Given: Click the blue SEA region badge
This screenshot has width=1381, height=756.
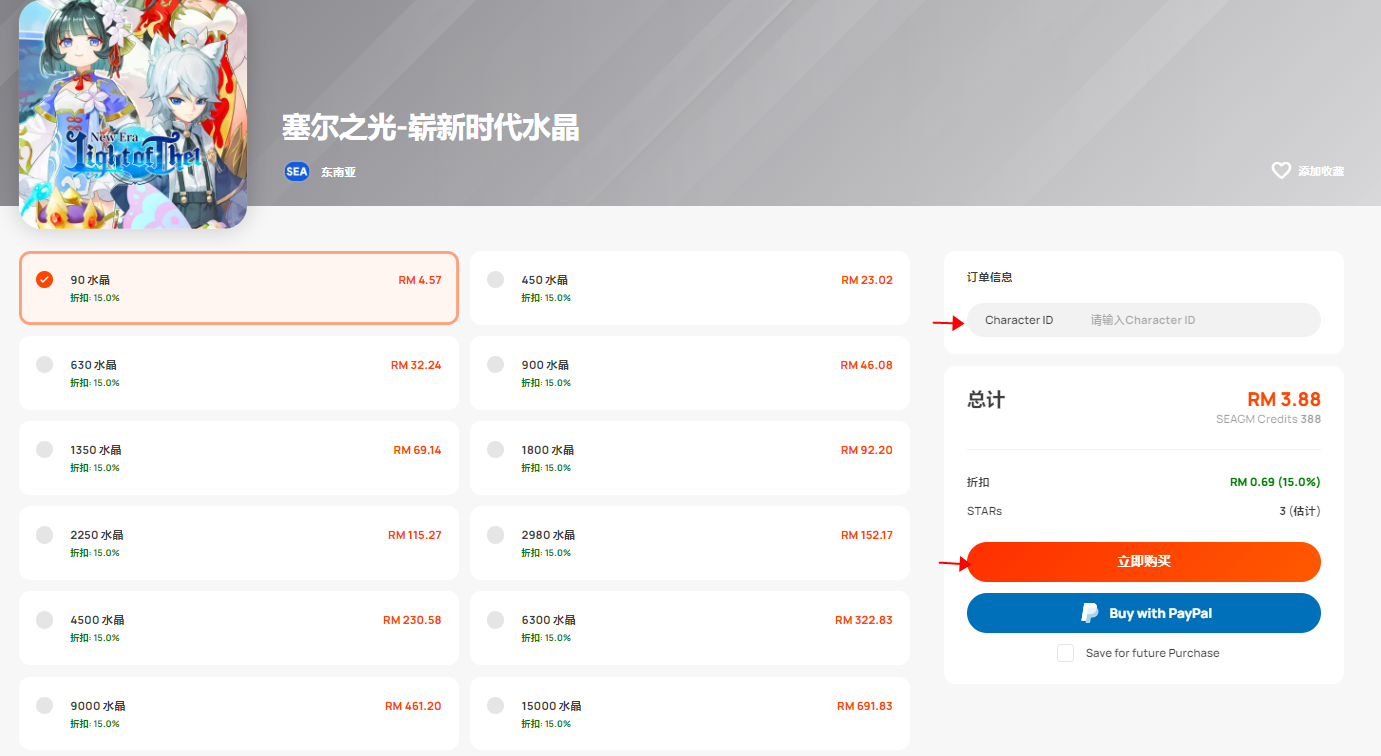Looking at the screenshot, I should pyautogui.click(x=297, y=171).
